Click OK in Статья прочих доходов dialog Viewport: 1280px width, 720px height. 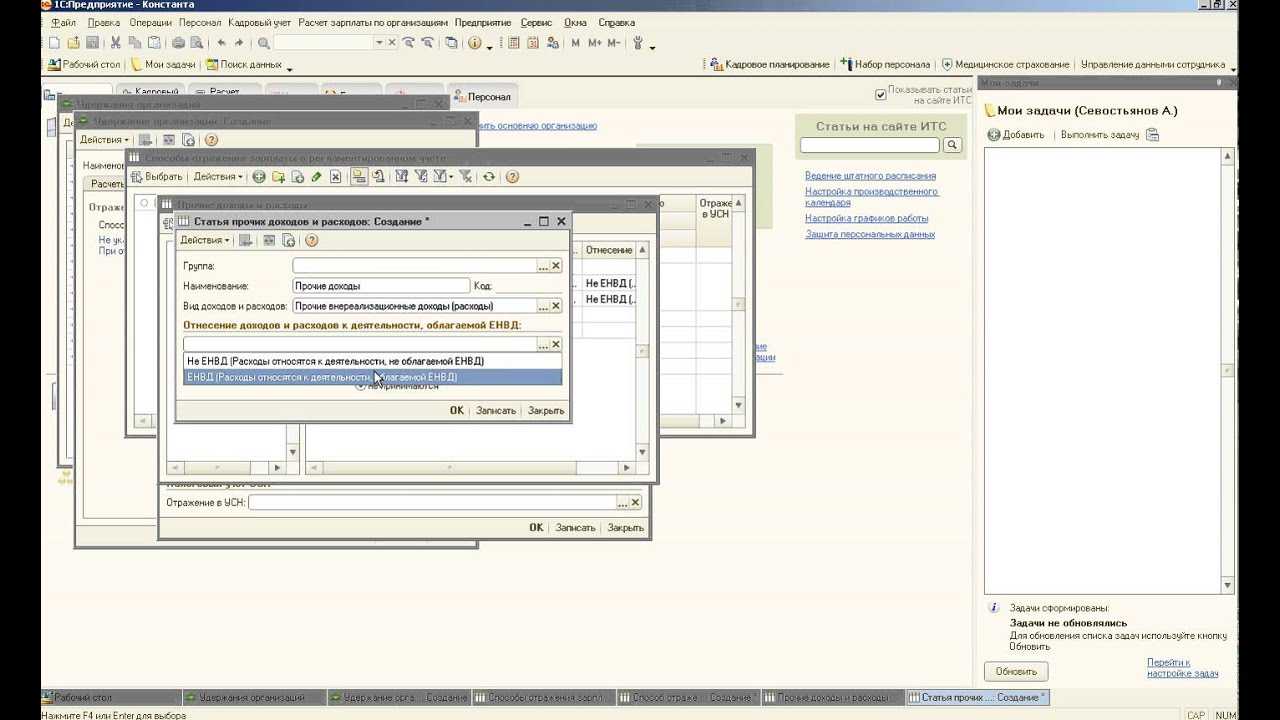click(457, 410)
